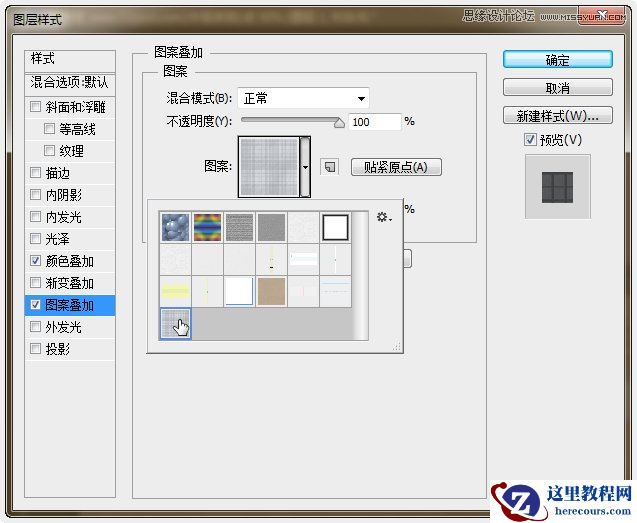
Task: Click the pattern thumbnail dropdown arrow
Action: pos(305,167)
